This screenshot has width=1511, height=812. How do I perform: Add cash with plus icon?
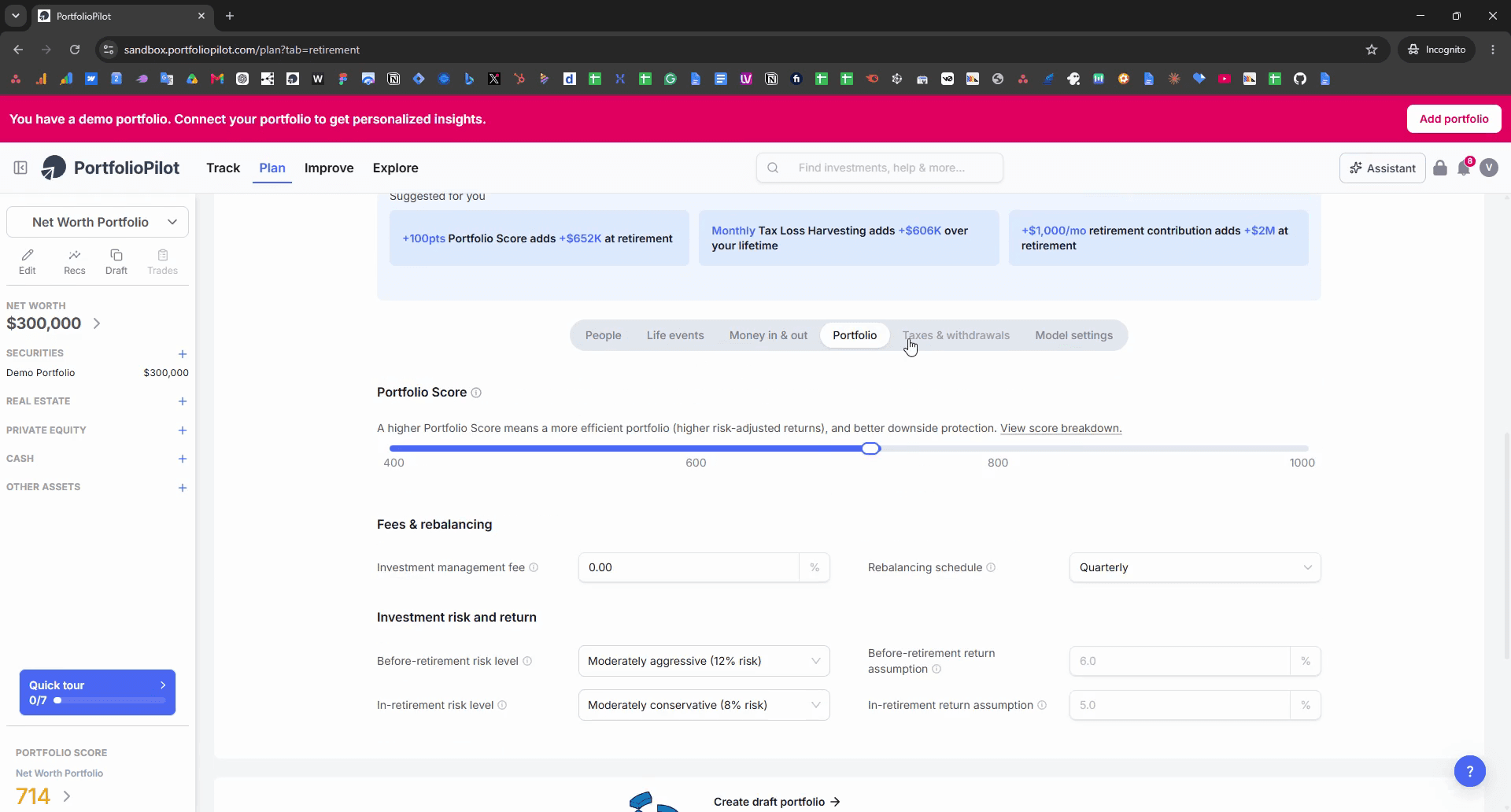point(183,459)
